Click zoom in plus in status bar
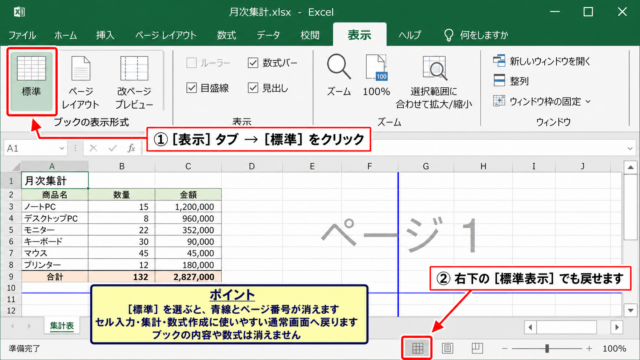The height and width of the screenshot is (360, 640). [x=589, y=348]
